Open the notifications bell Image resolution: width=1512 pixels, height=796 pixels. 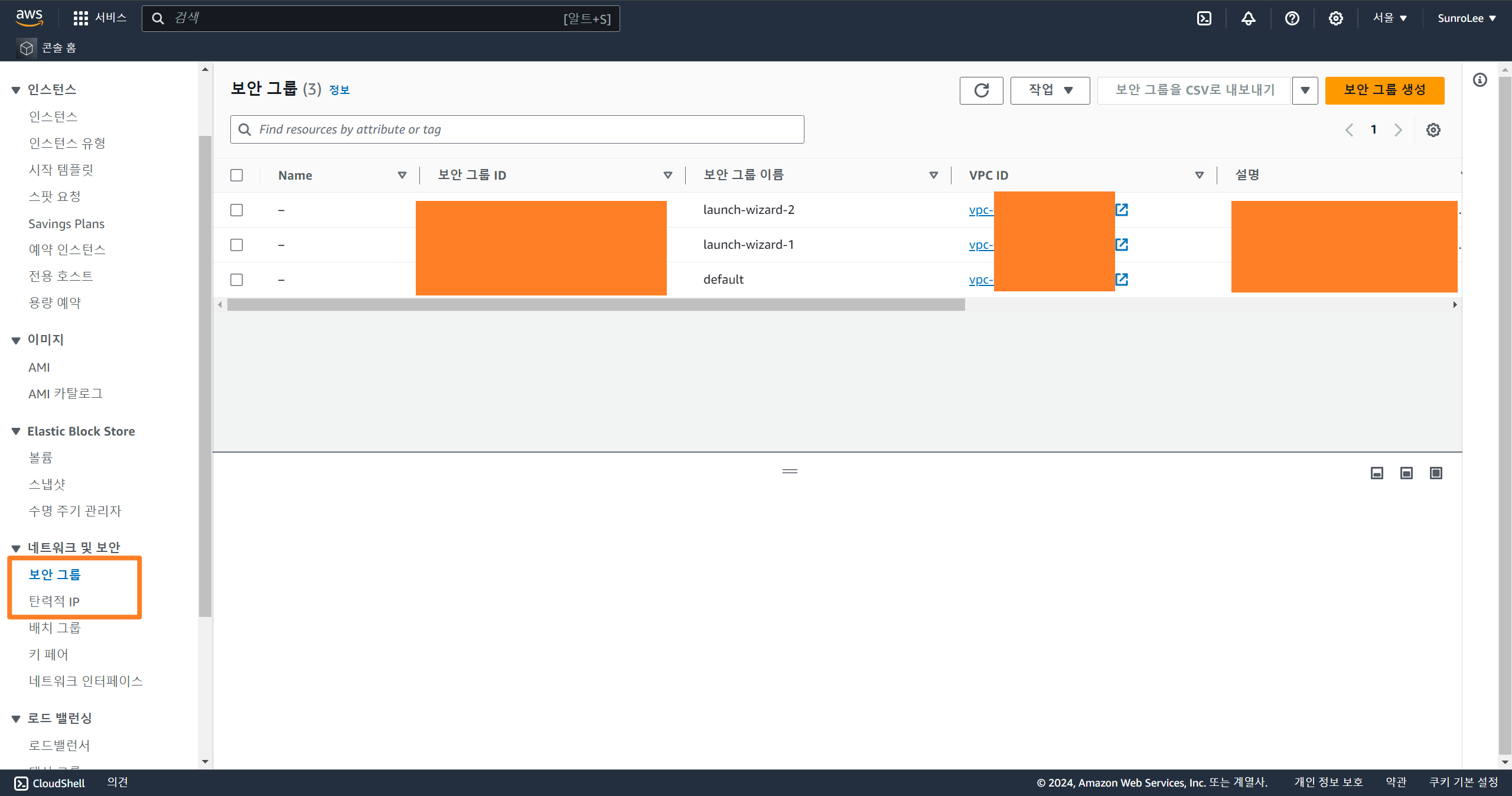[x=1248, y=18]
